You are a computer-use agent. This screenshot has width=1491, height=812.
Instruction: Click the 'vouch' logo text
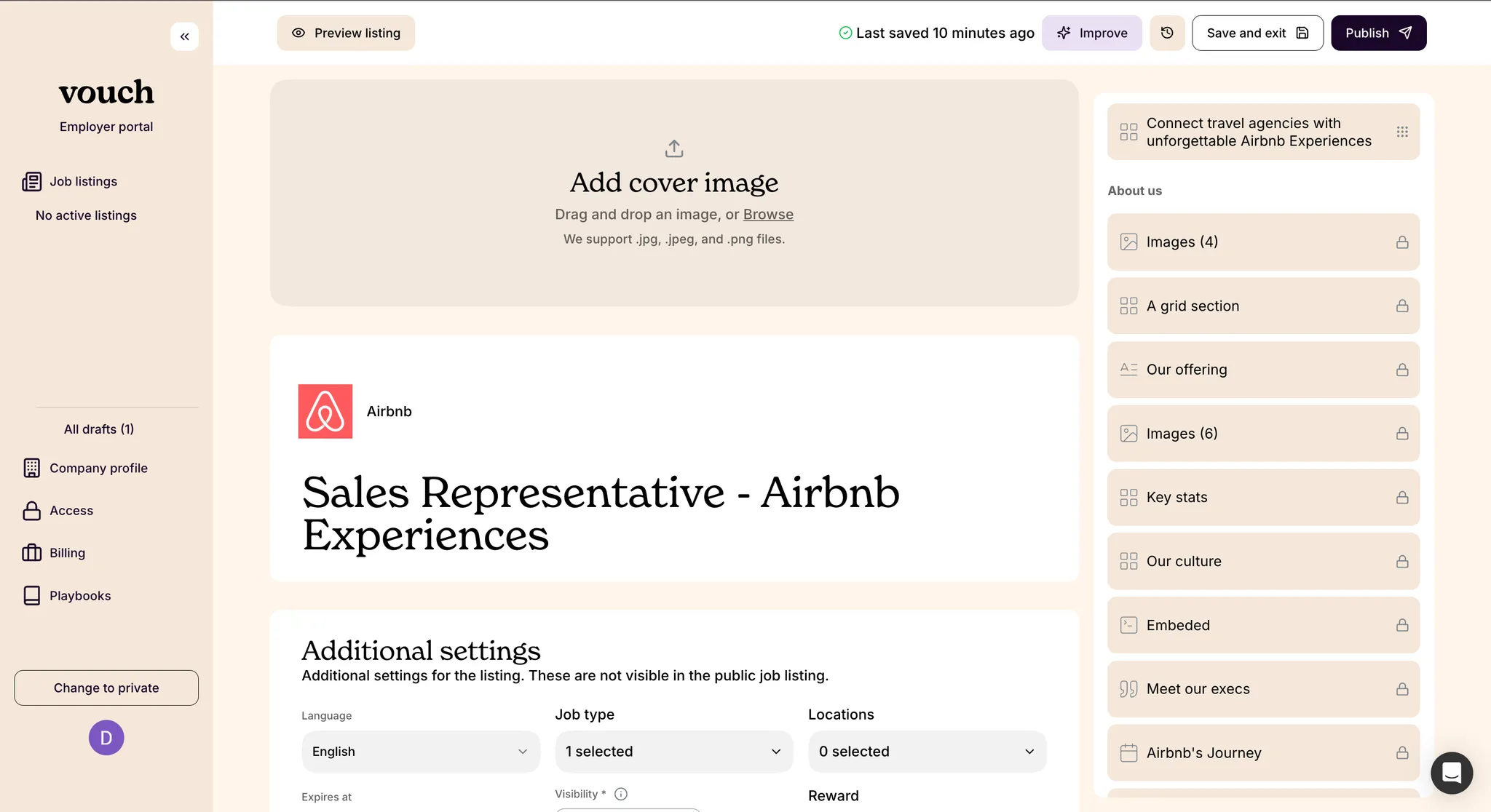pyautogui.click(x=106, y=92)
